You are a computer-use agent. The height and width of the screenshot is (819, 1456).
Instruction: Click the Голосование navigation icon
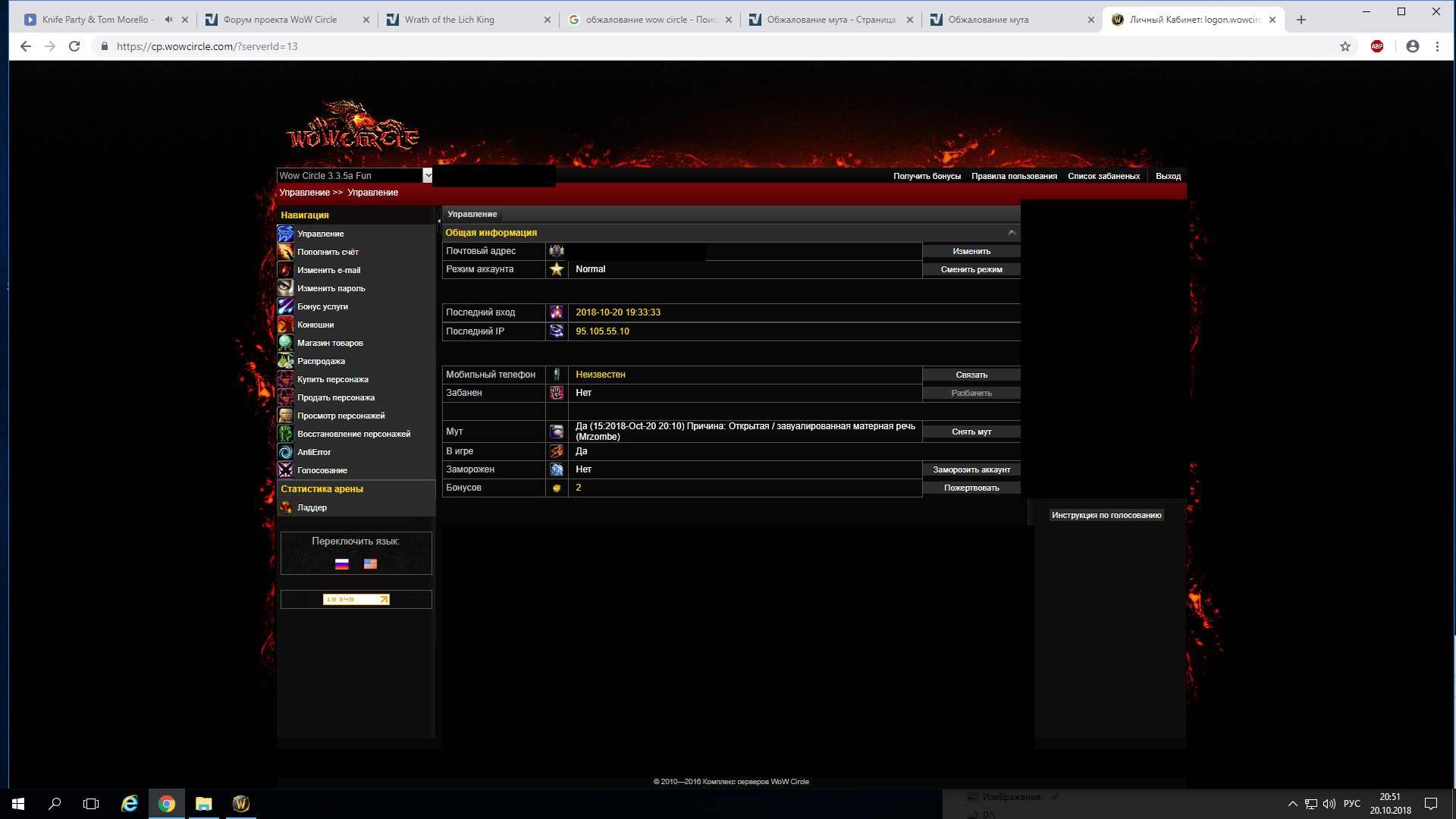[x=285, y=470]
